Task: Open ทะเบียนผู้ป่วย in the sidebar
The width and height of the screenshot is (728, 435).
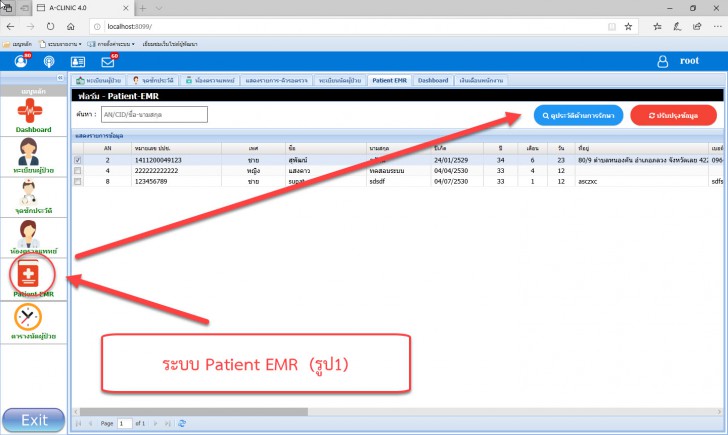Action: 28,152
